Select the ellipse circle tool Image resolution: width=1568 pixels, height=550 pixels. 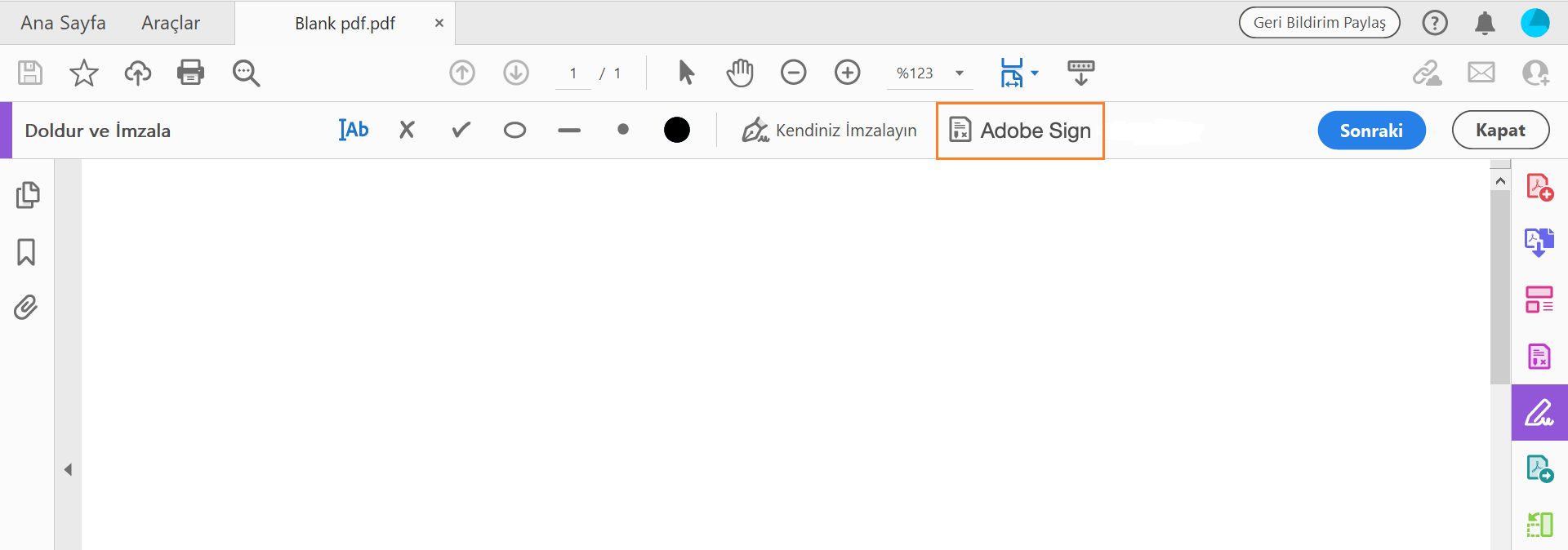514,130
